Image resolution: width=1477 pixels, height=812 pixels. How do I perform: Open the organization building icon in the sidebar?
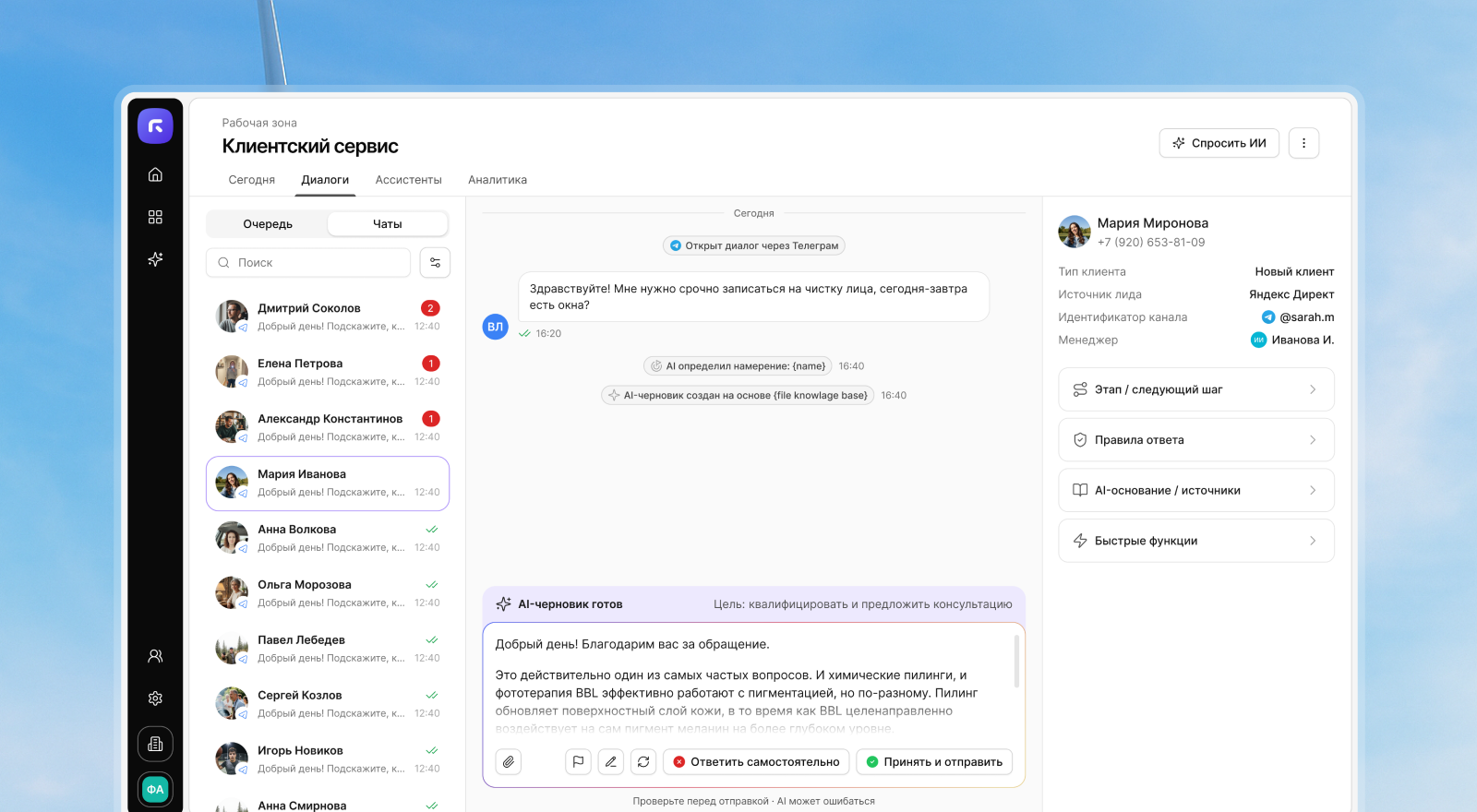[155, 744]
